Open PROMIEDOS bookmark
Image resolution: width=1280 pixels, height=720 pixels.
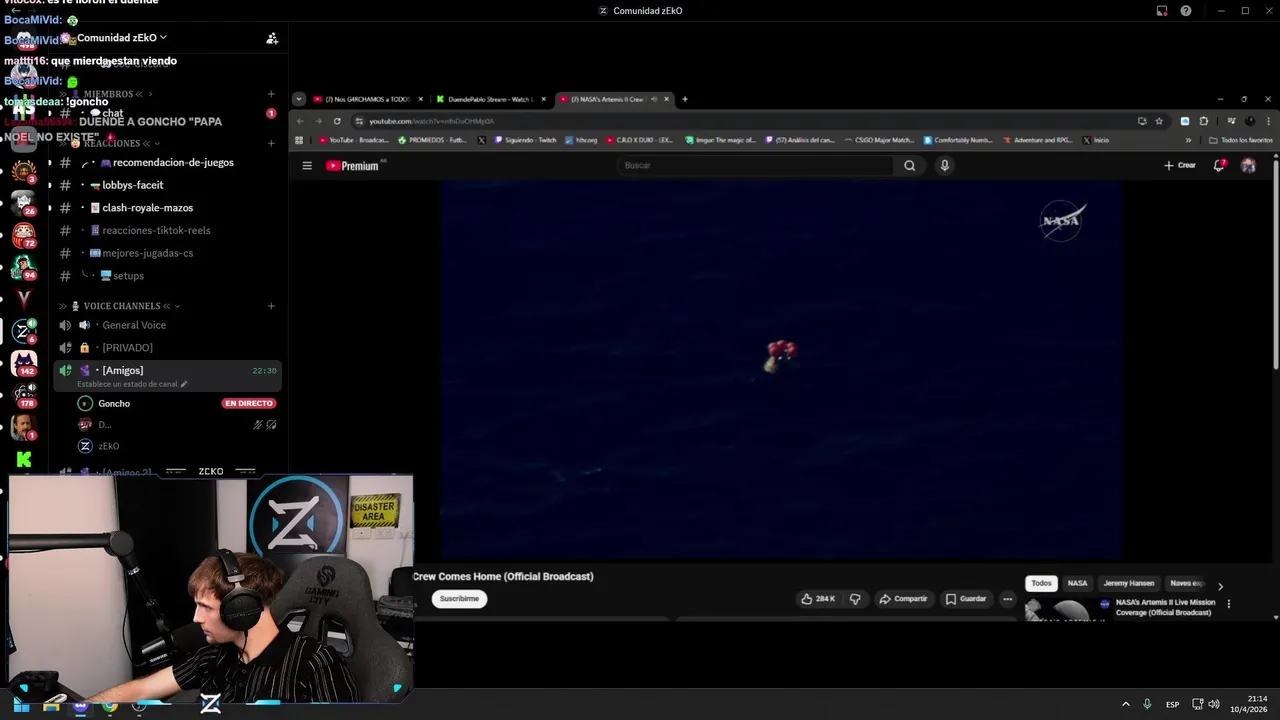pyautogui.click(x=432, y=140)
